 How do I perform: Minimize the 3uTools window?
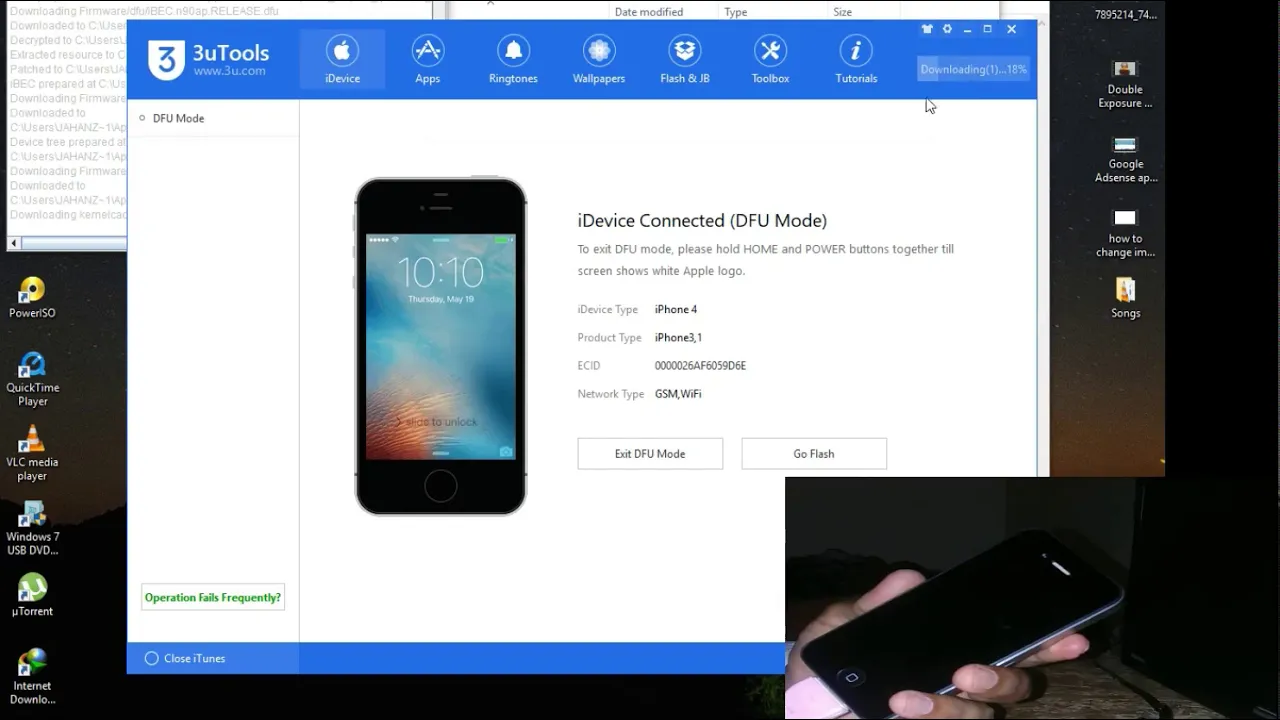(x=967, y=29)
